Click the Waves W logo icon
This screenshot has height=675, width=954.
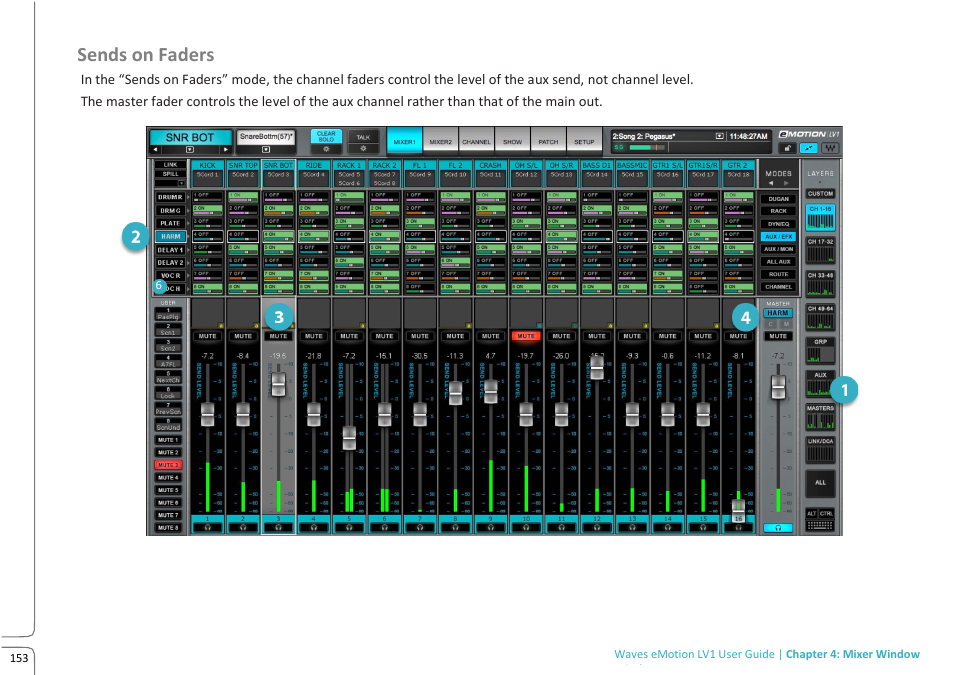pos(830,149)
